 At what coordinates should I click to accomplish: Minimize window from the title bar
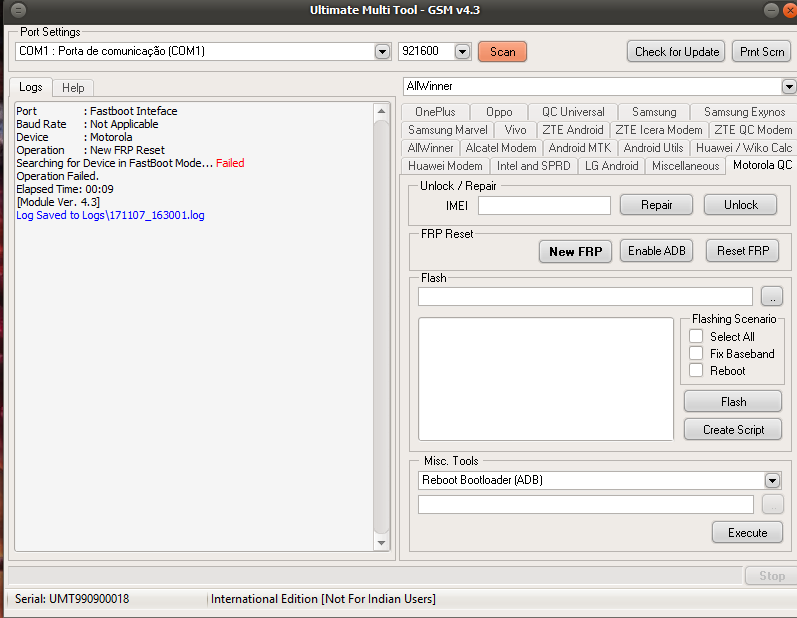click(x=771, y=10)
